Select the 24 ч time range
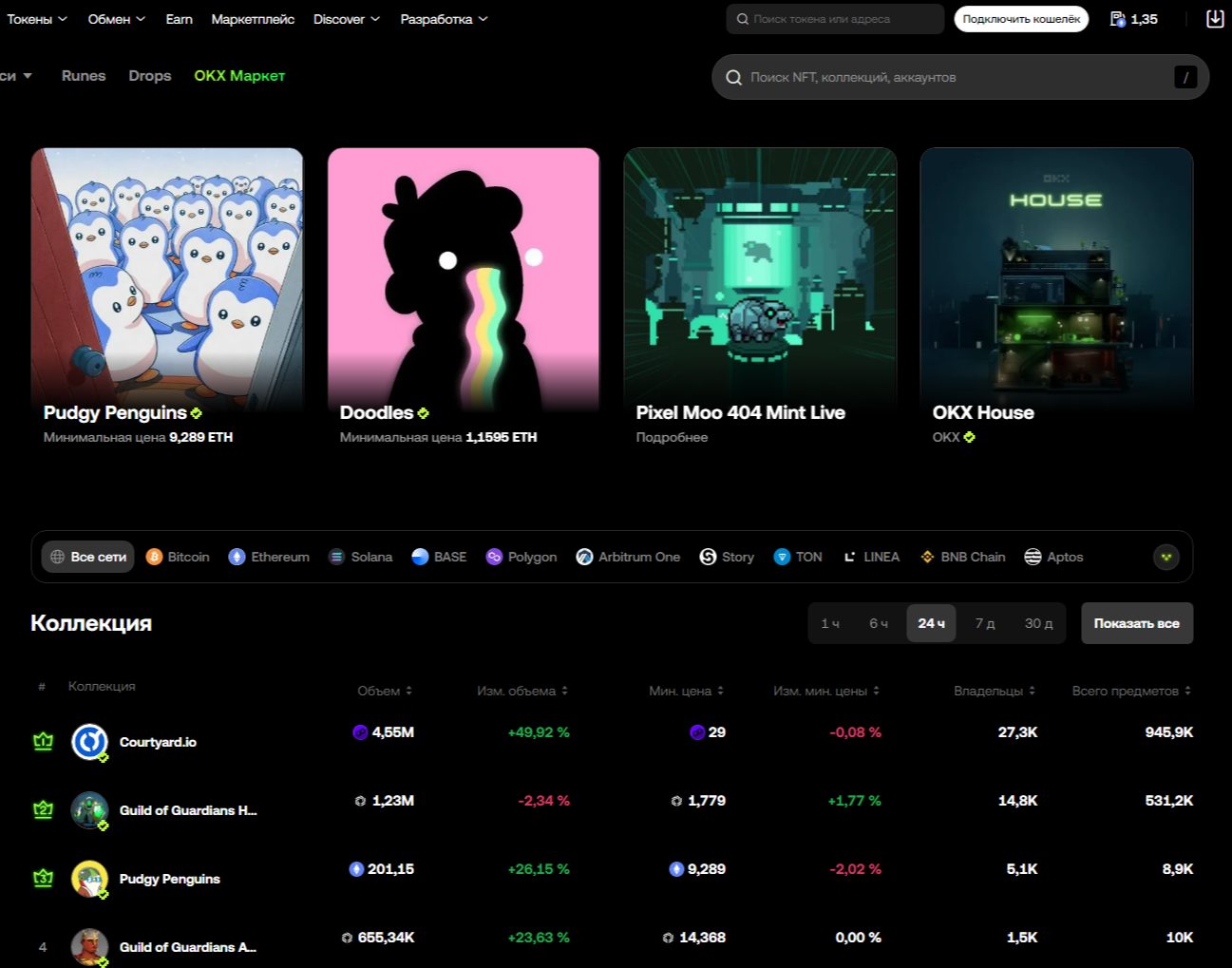 [931, 623]
